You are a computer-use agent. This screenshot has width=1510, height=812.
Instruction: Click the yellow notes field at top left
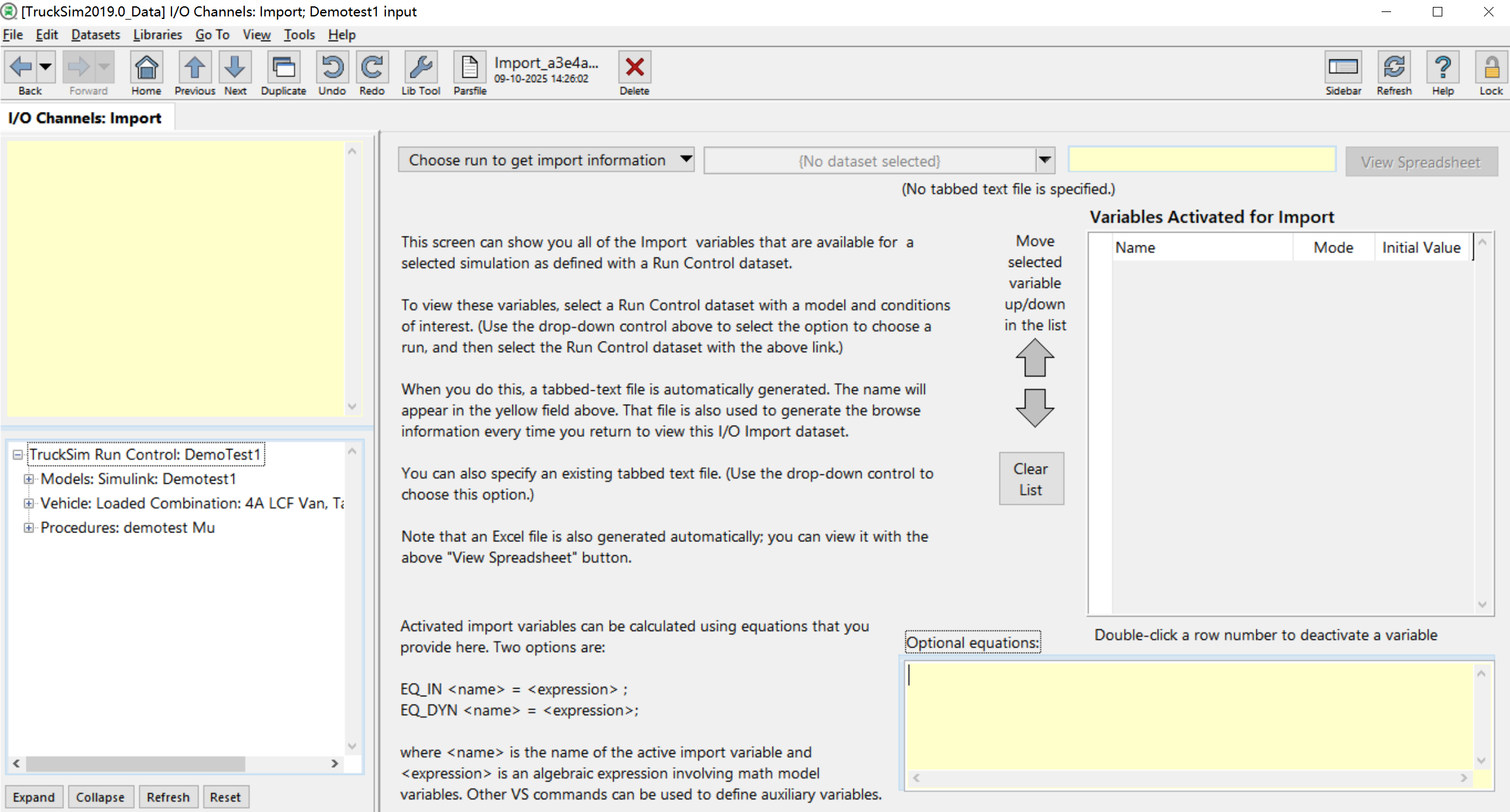point(176,278)
